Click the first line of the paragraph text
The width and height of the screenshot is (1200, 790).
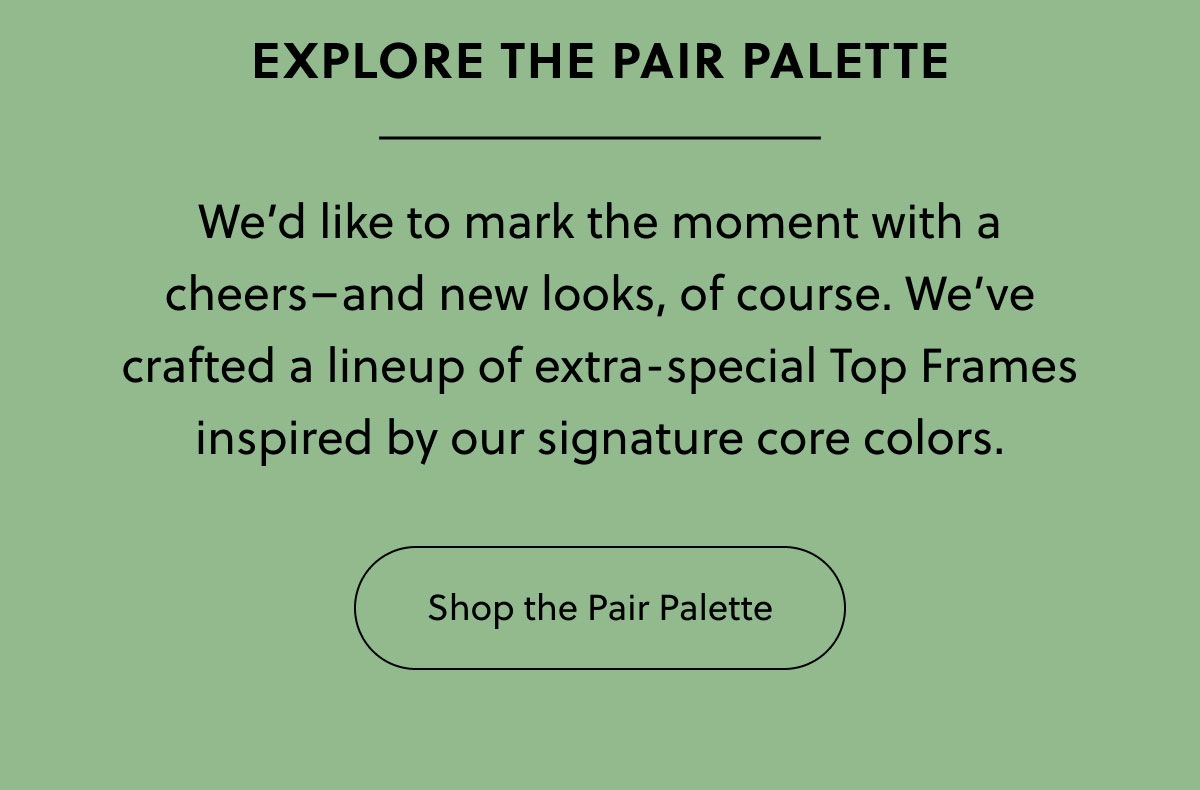pos(600,221)
